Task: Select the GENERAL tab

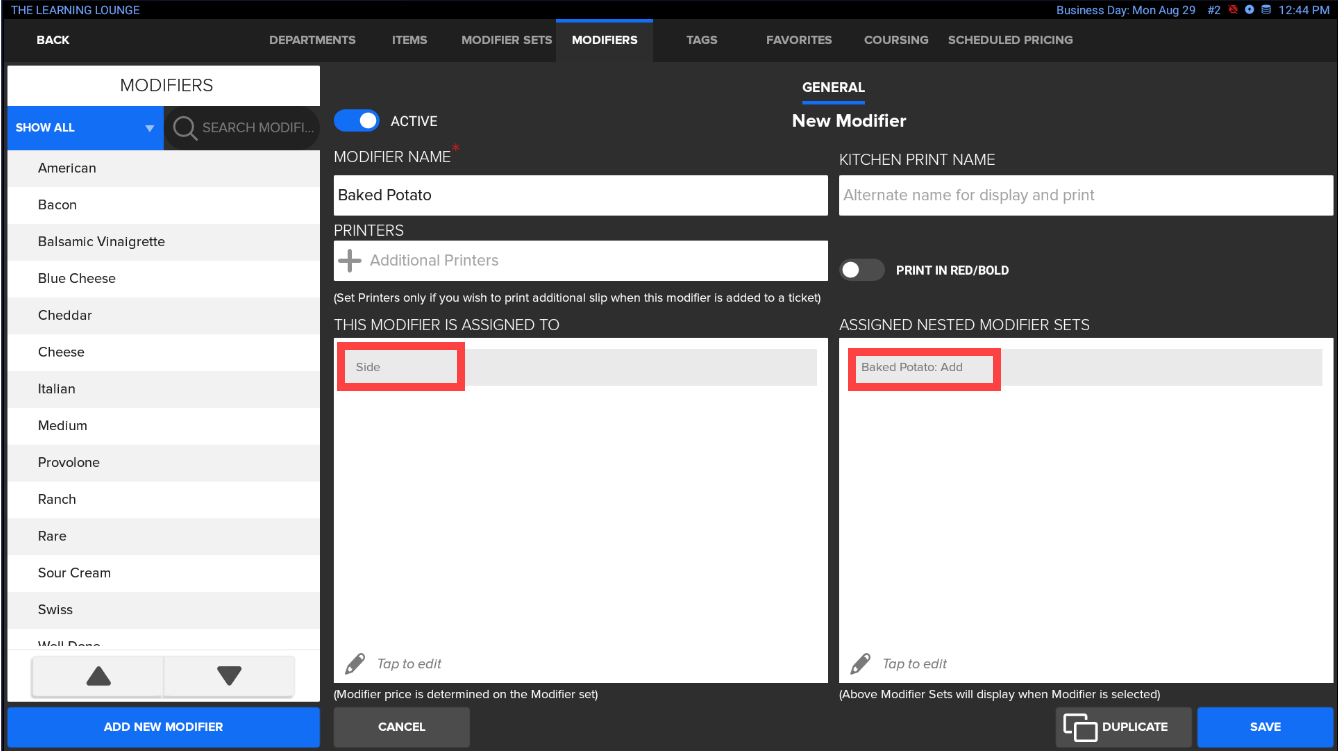Action: coord(833,87)
